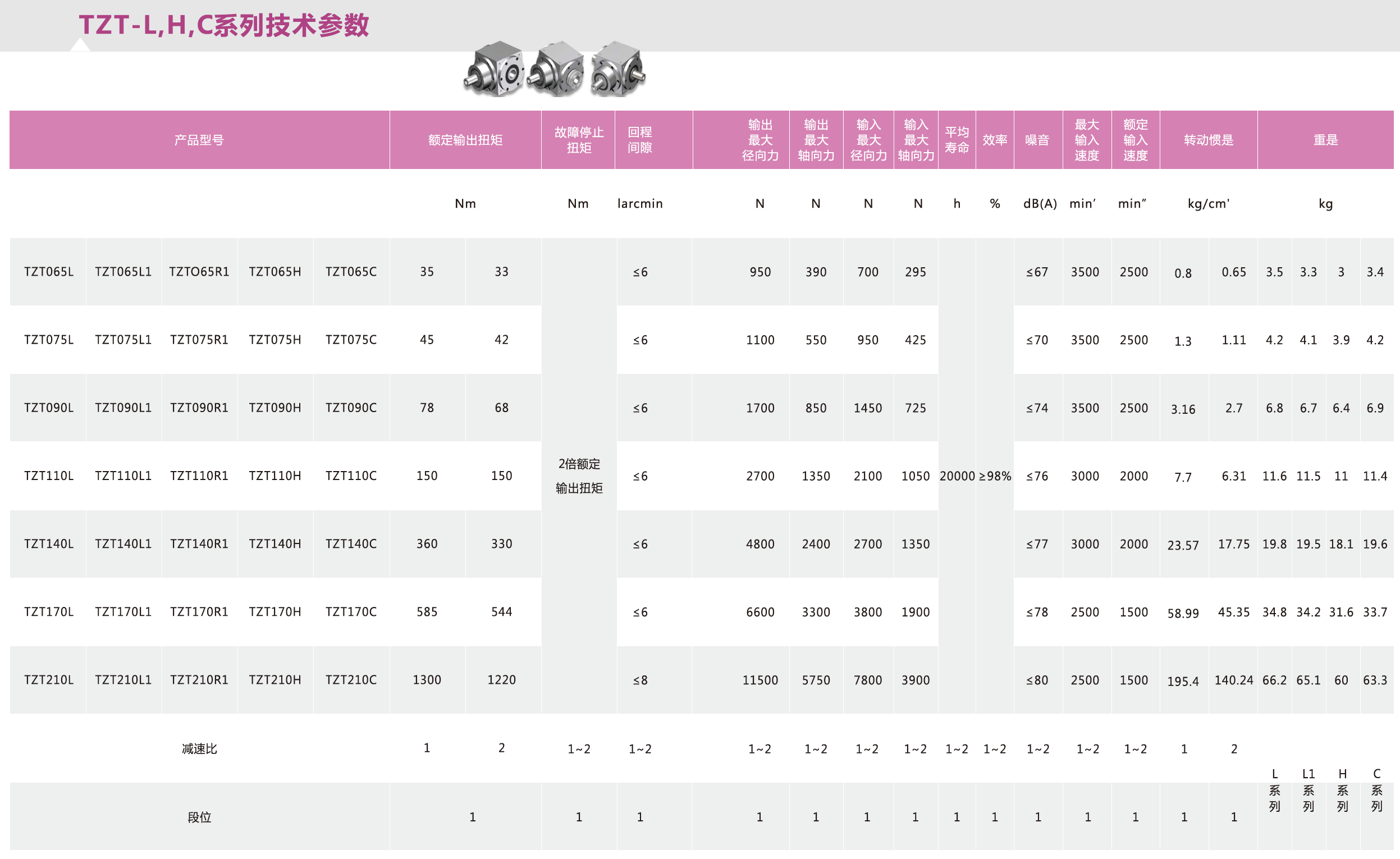Click the 噪音 header cell

(1037, 140)
